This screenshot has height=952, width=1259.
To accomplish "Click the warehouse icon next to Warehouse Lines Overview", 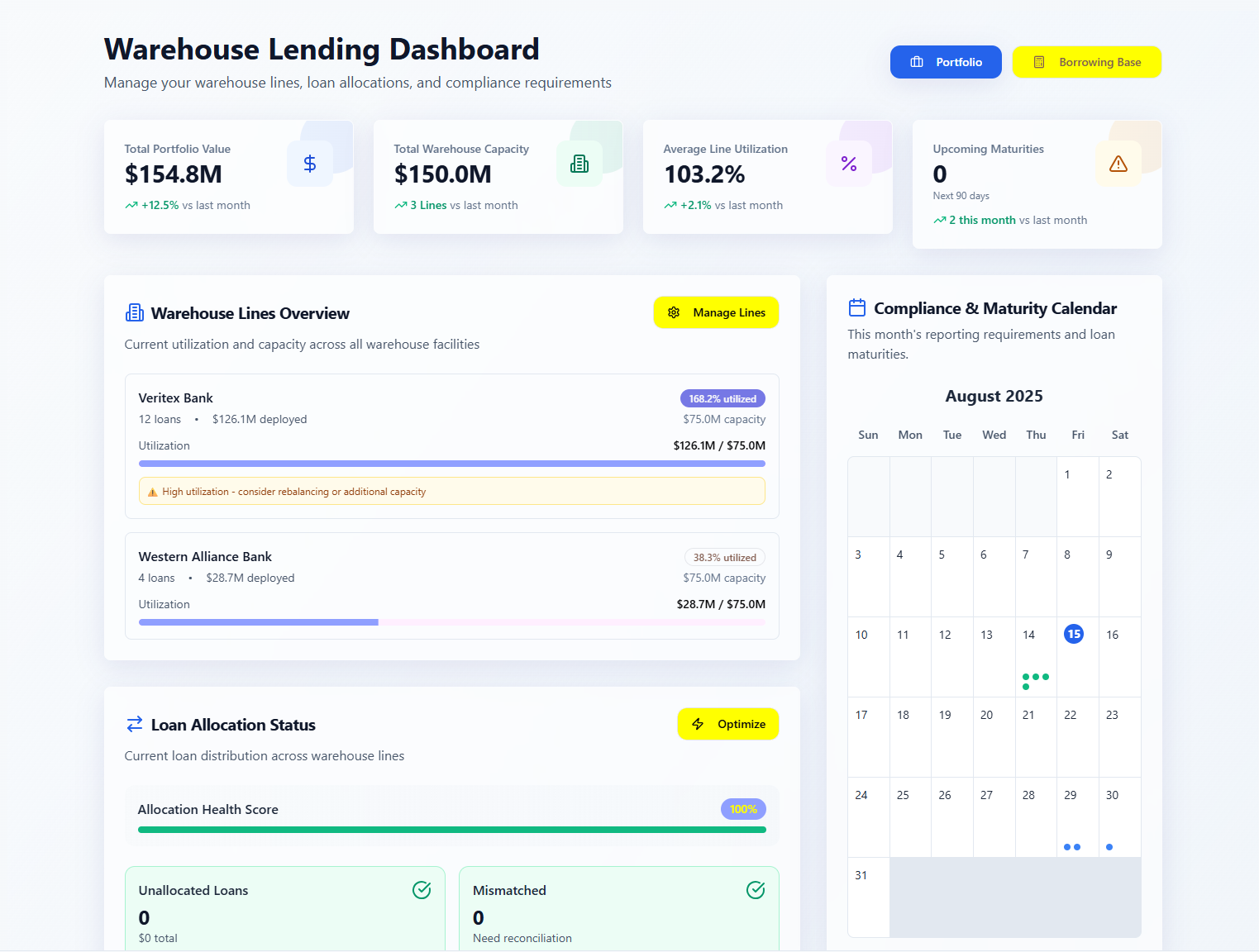I will coord(134,312).
